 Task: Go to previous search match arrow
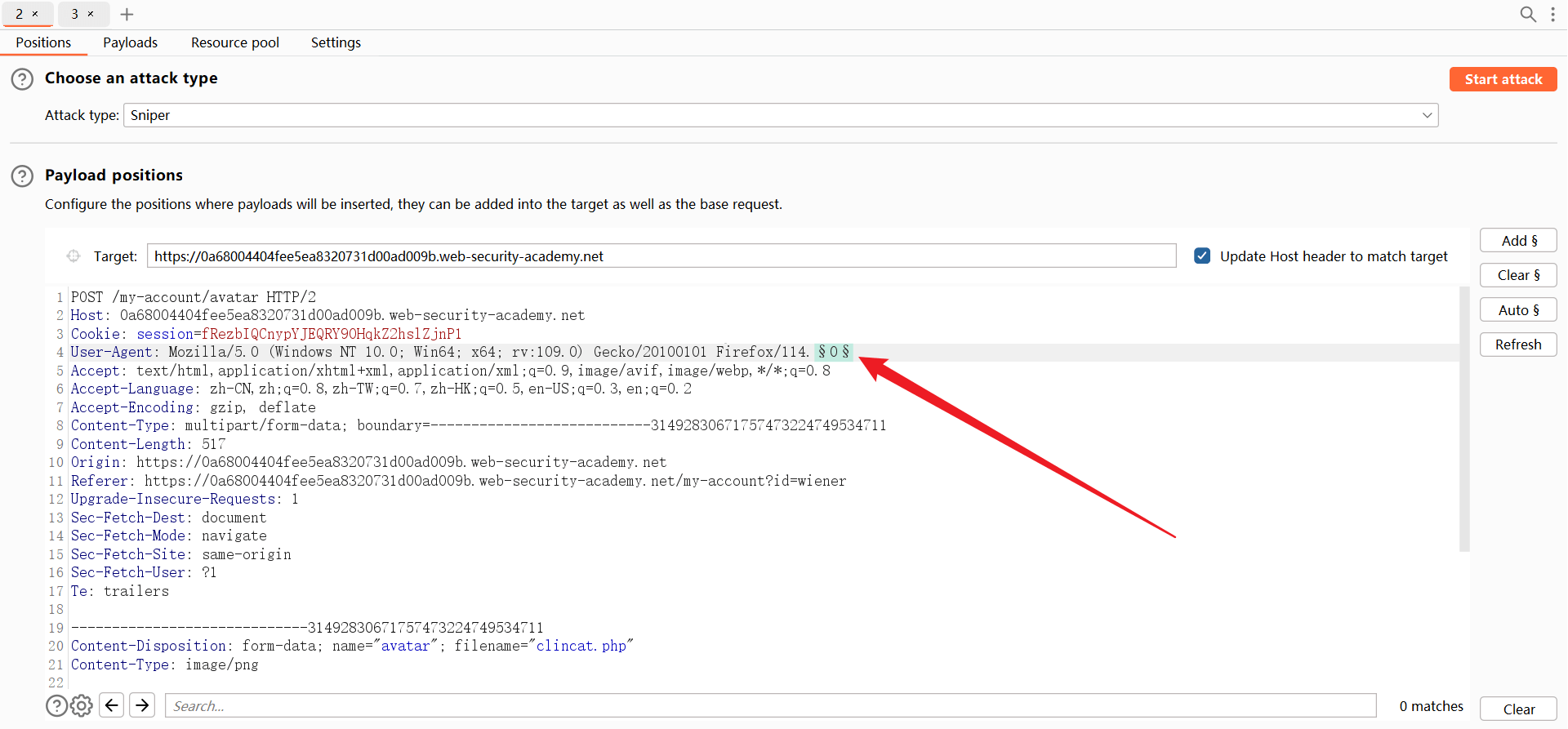[x=112, y=705]
